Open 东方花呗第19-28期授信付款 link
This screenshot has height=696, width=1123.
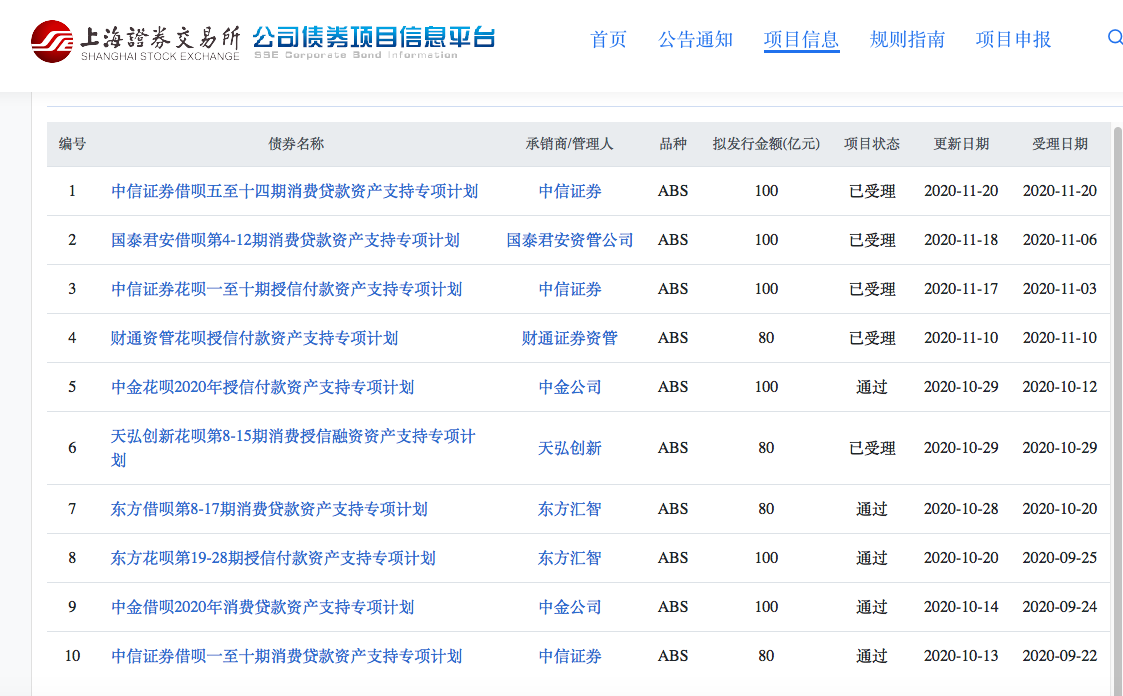tap(273, 558)
